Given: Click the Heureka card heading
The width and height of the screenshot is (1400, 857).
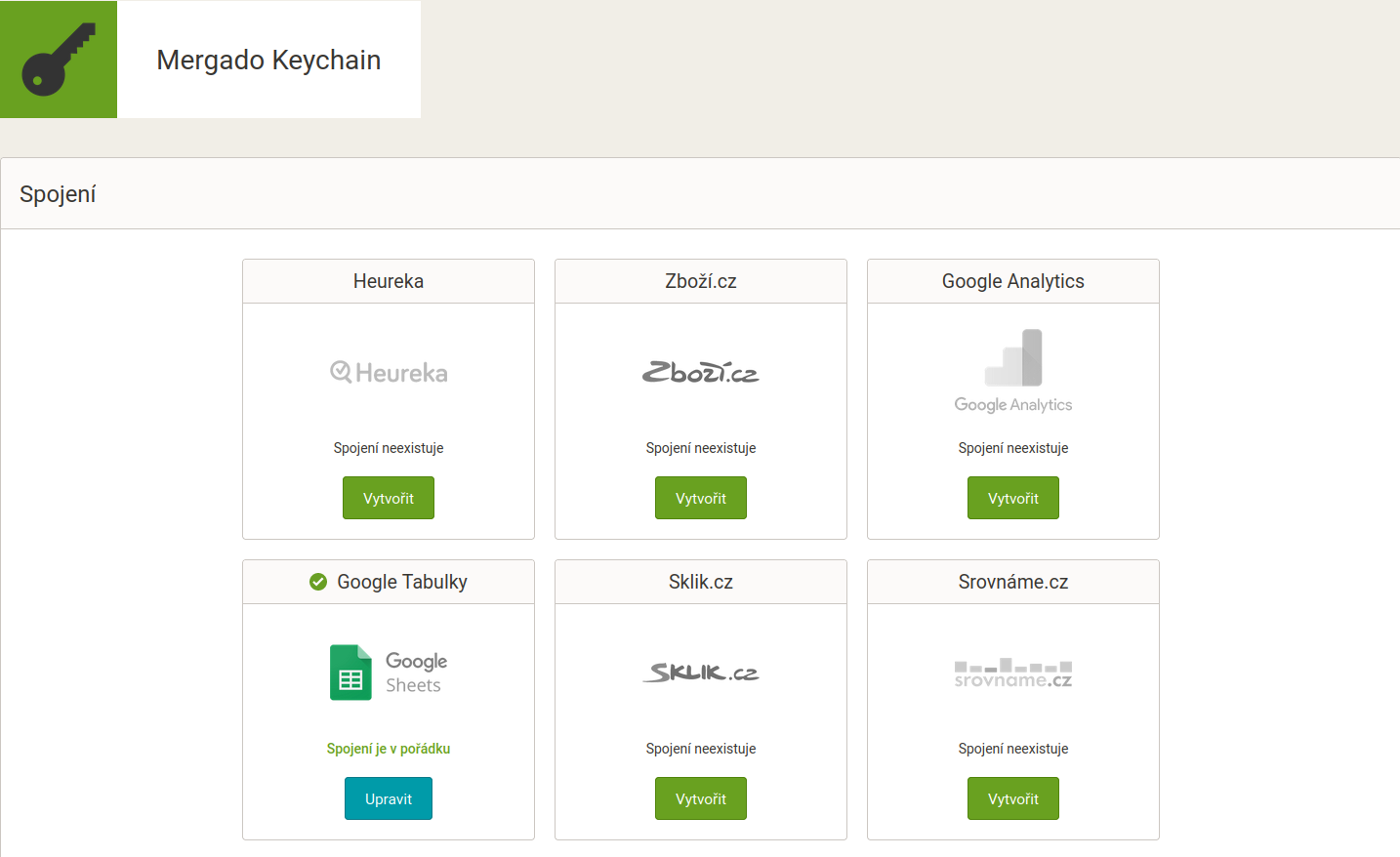Looking at the screenshot, I should point(389,281).
